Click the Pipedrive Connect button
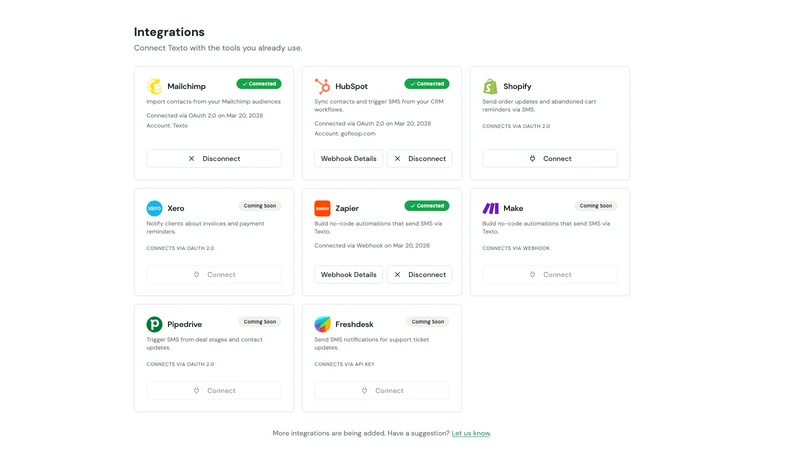Viewport: 800px width, 450px height. click(214, 390)
